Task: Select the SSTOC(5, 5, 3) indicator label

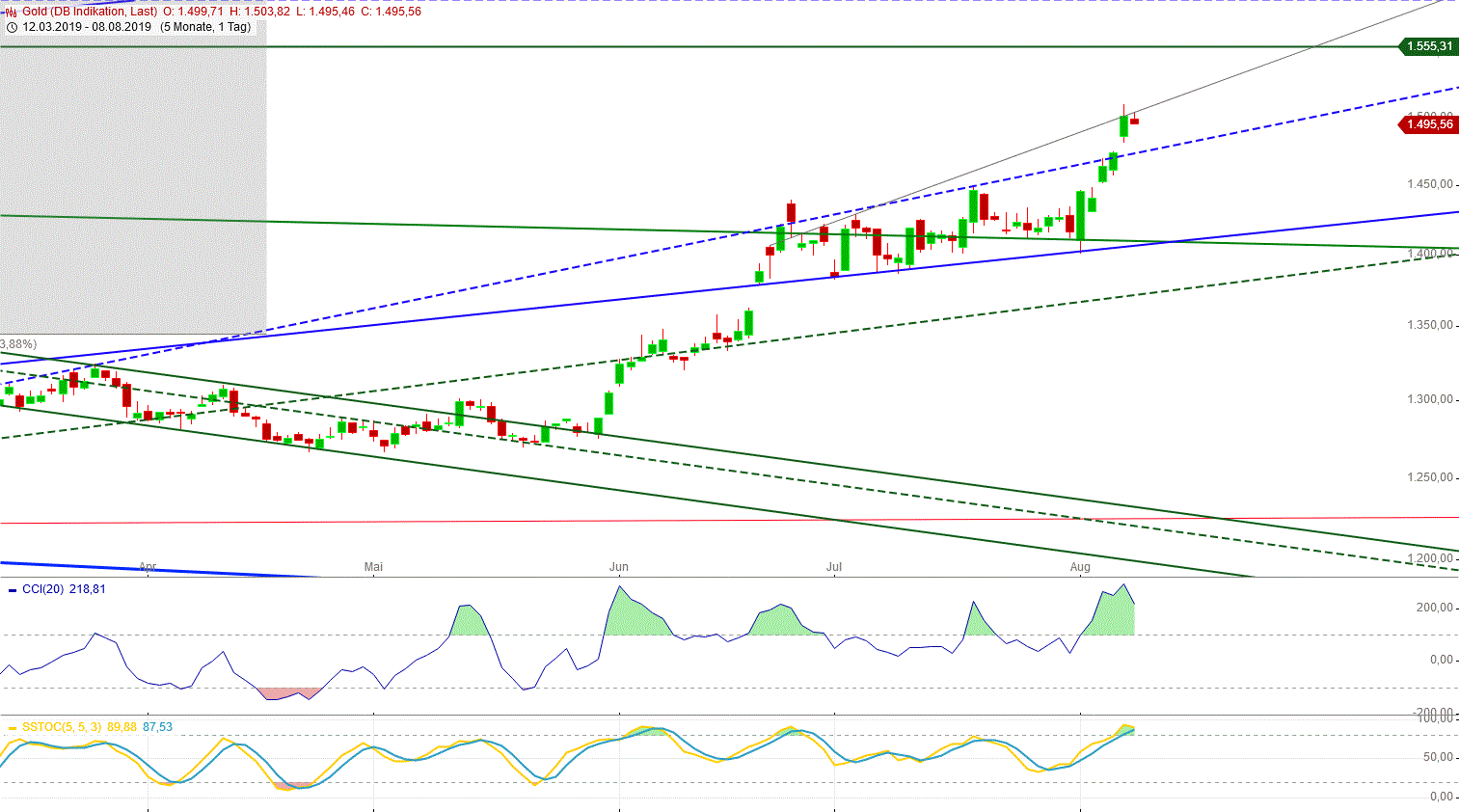Action: click(x=62, y=727)
